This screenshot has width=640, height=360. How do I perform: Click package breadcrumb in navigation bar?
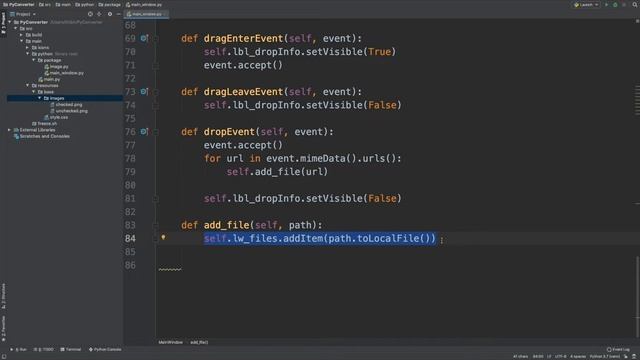coord(109,5)
